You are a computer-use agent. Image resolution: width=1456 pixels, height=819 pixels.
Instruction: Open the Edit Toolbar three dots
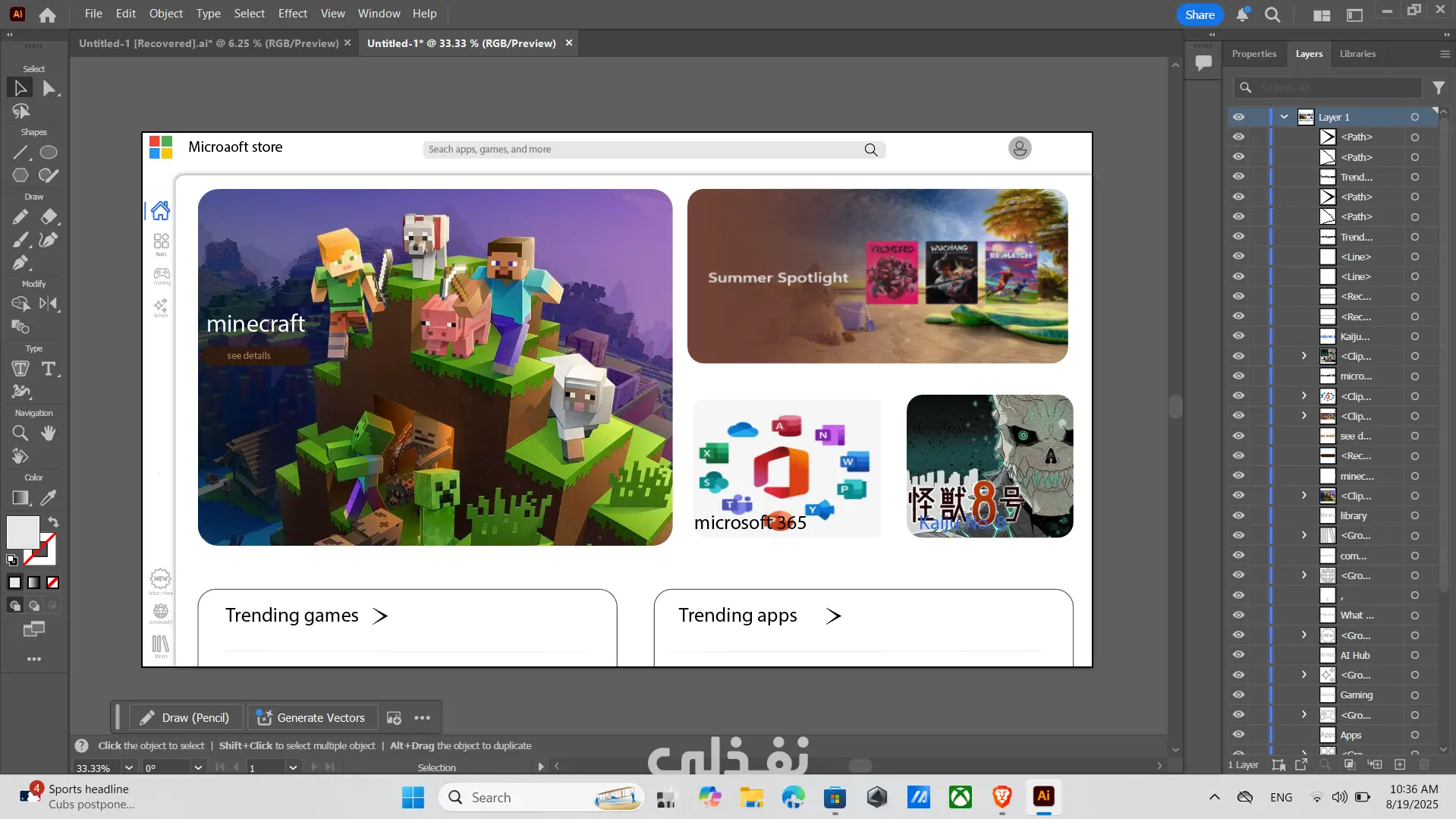click(x=34, y=659)
